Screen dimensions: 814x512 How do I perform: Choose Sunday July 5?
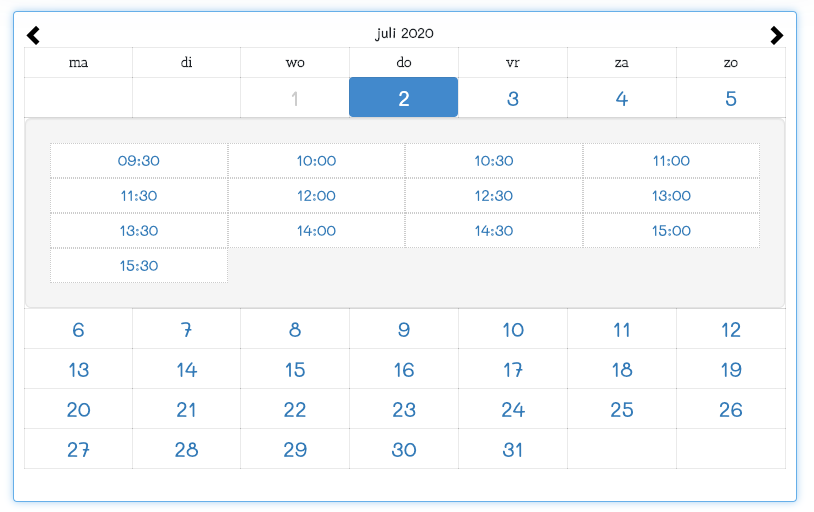pyautogui.click(x=731, y=98)
